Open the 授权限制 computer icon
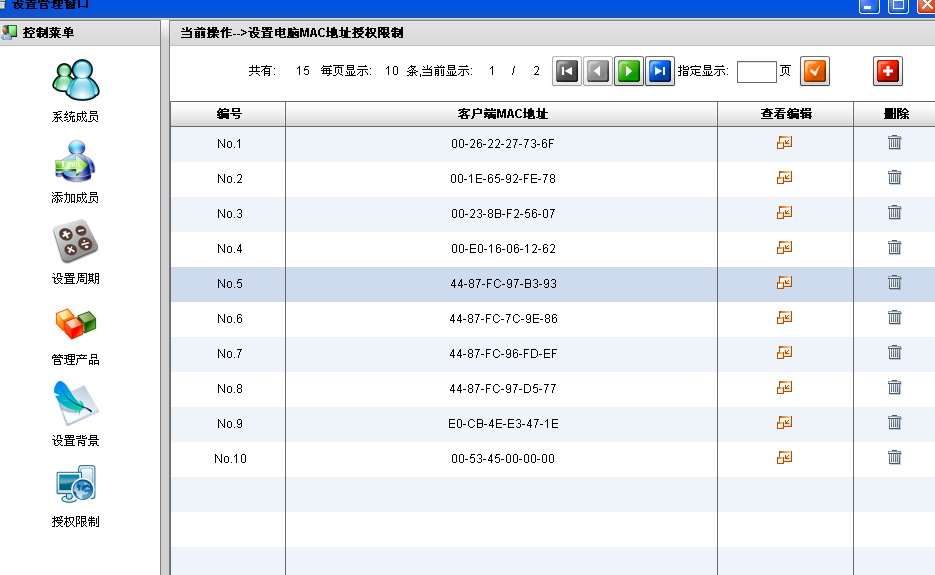This screenshot has height=575, width=935. tap(76, 484)
